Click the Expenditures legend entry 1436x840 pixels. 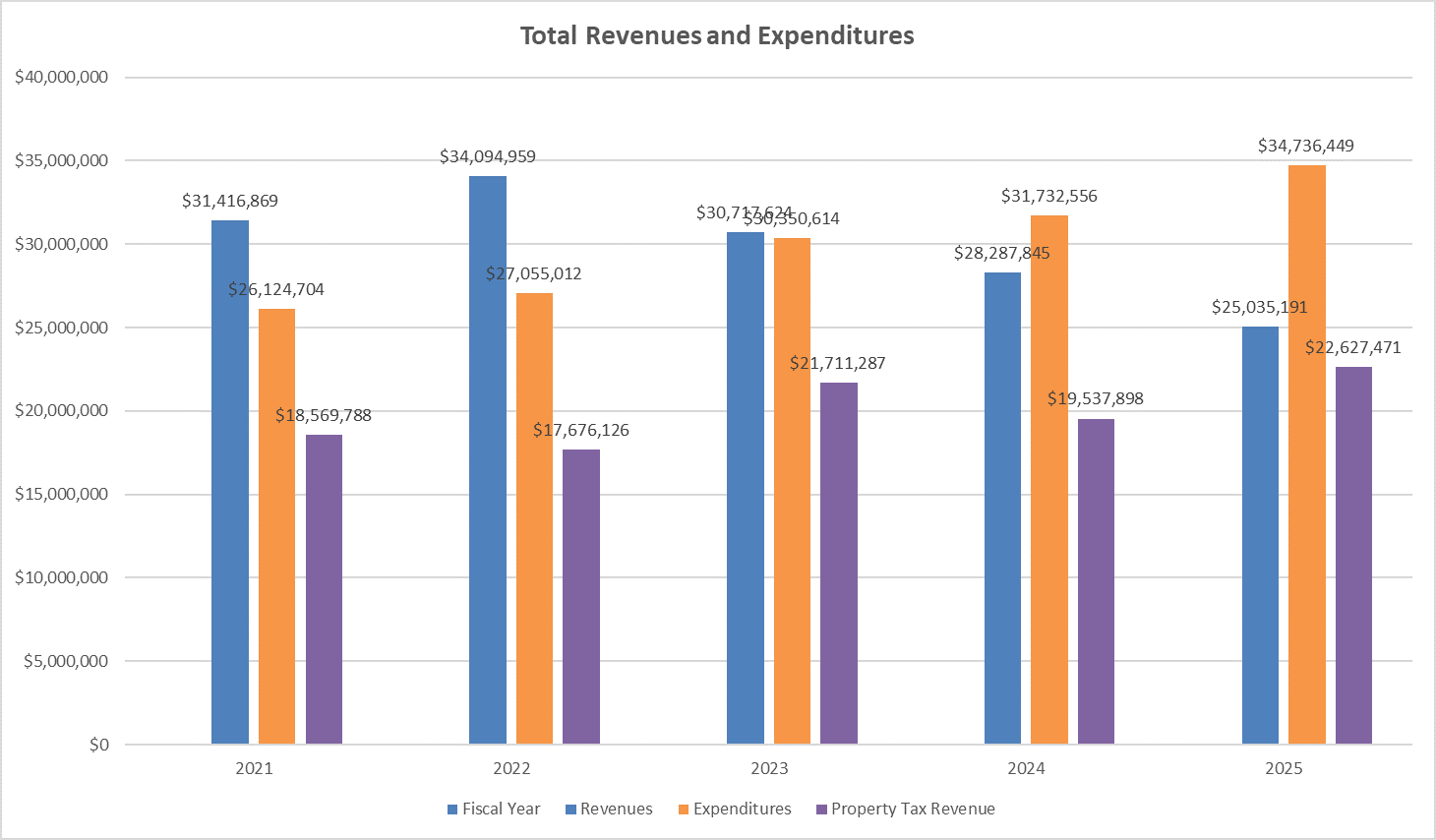pyautogui.click(x=735, y=809)
